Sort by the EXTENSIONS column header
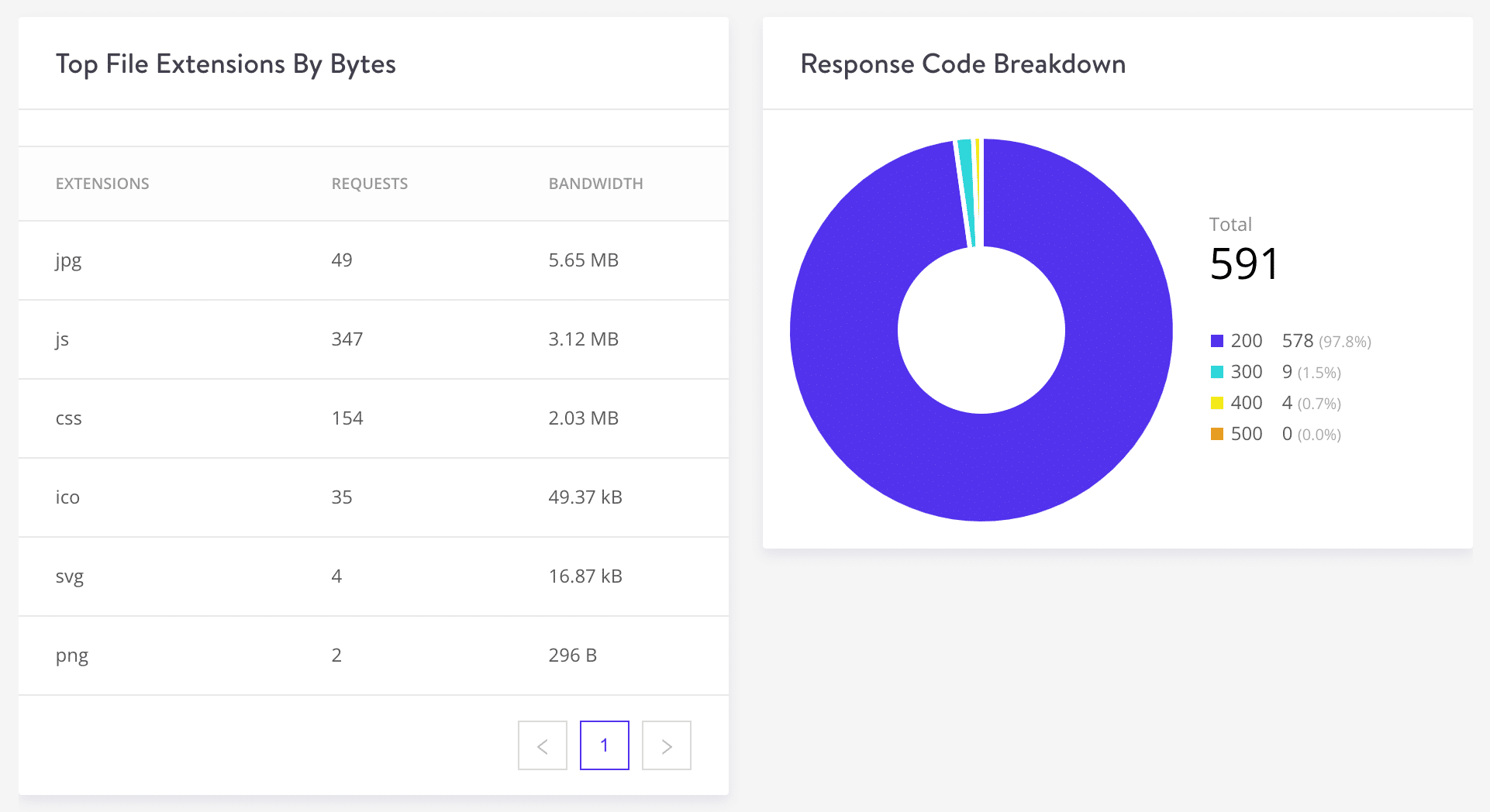This screenshot has height=812, width=1490. [x=102, y=184]
